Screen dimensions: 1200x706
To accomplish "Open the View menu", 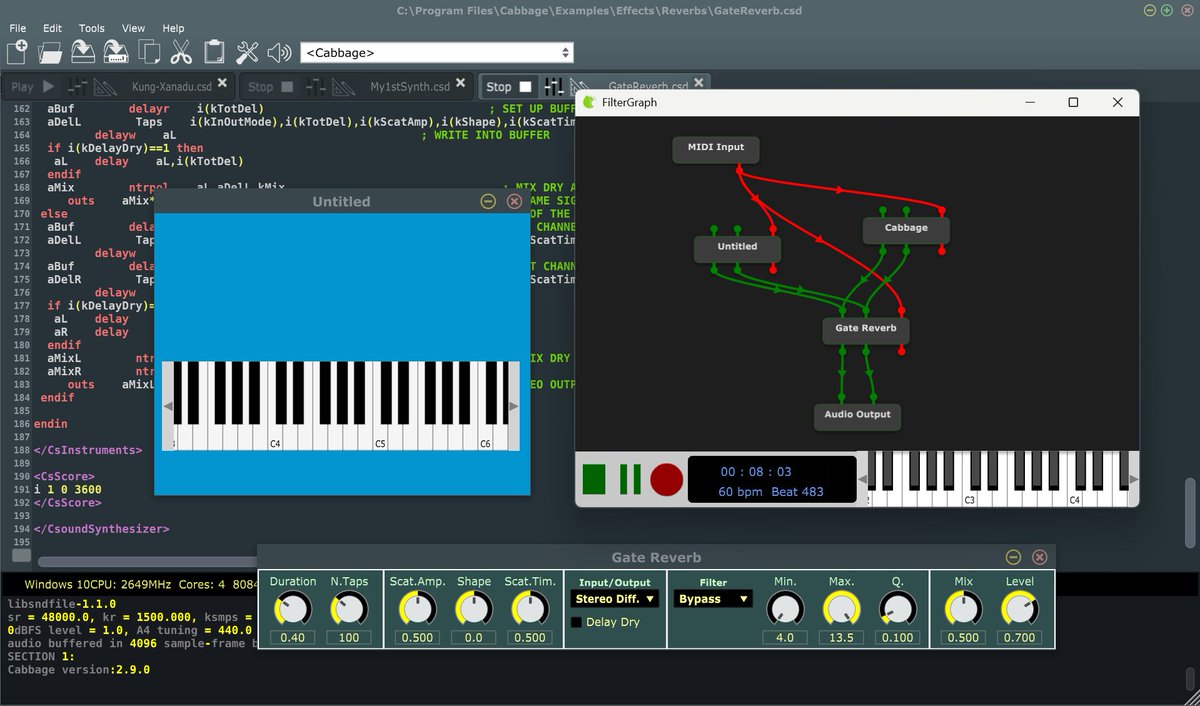I will coord(133,28).
